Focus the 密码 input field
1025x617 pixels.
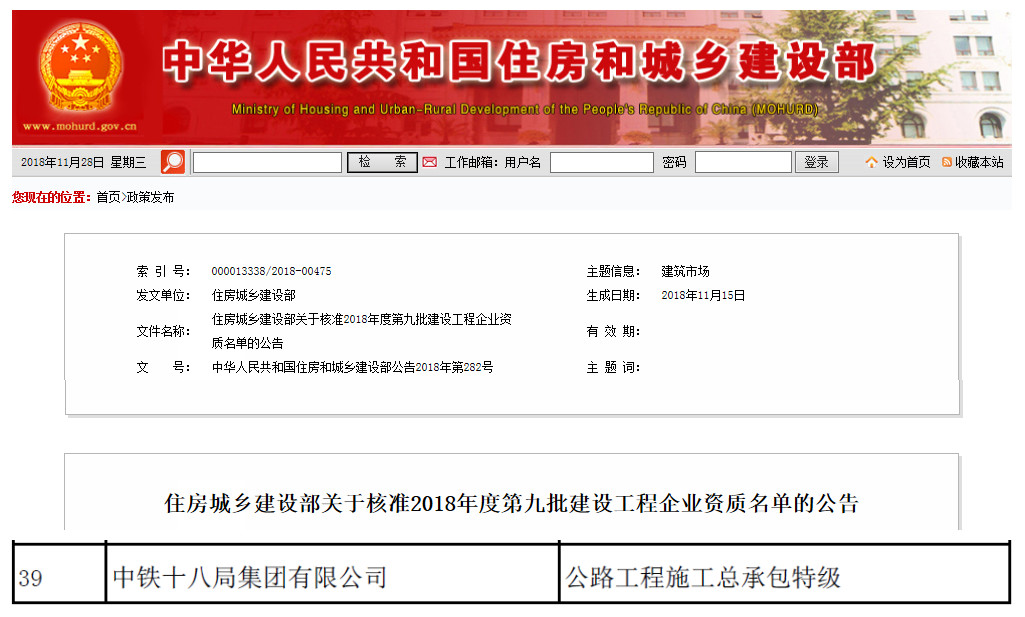743,162
